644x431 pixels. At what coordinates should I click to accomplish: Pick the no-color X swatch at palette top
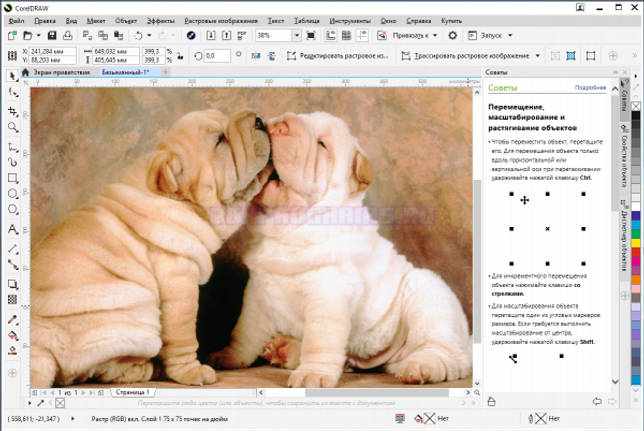[x=636, y=106]
